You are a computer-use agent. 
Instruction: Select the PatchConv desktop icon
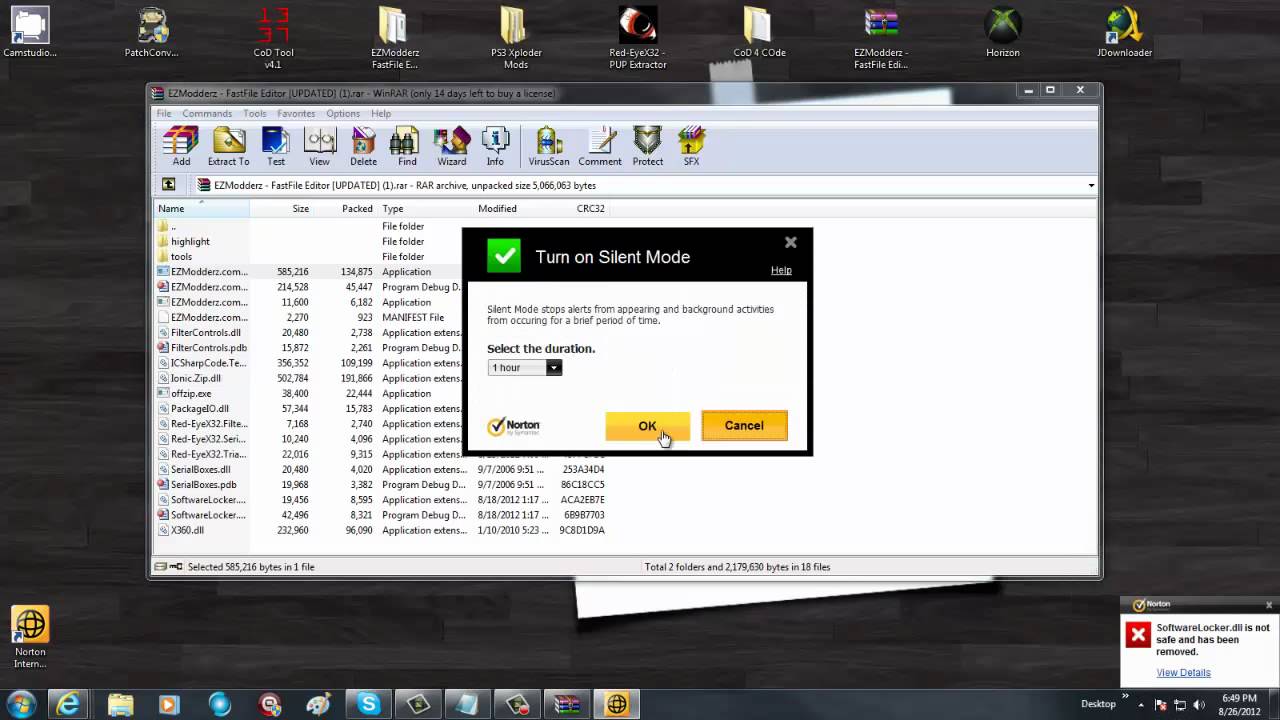coord(152,33)
